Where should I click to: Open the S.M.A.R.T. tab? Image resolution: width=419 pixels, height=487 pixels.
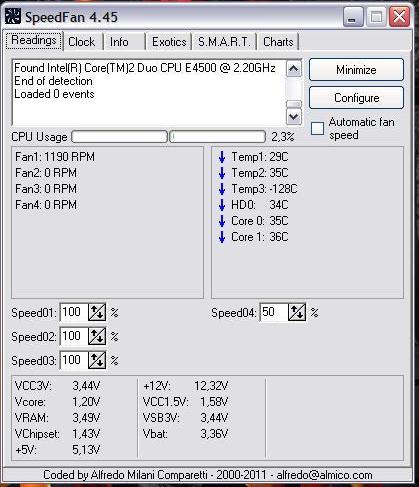point(224,42)
